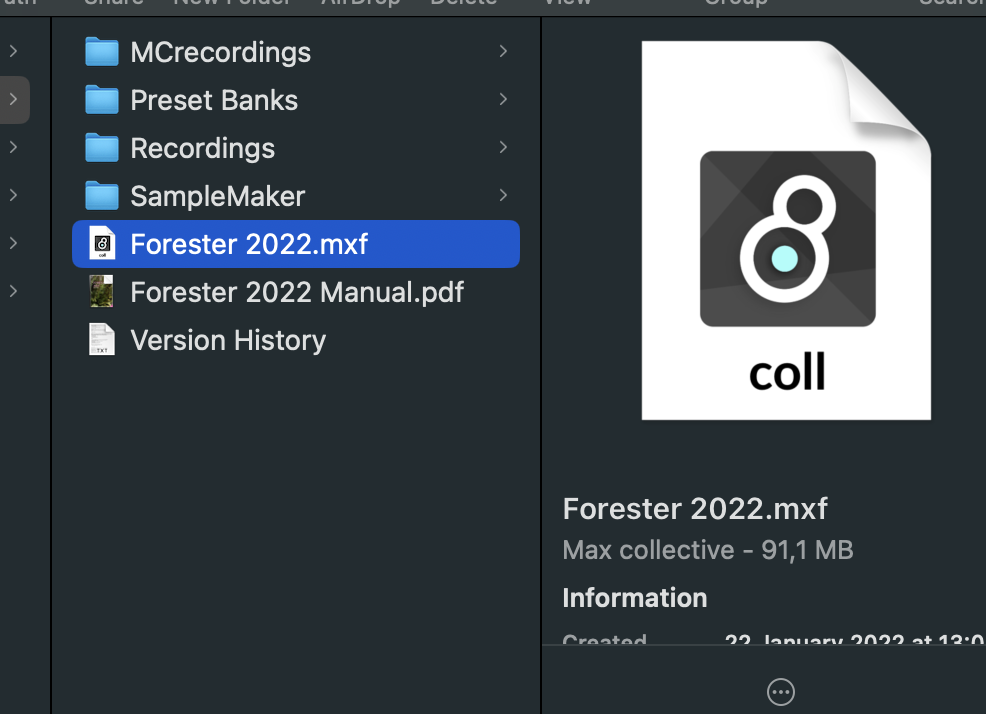Click the Information heading in the preview pane
The width and height of the screenshot is (986, 714).
[x=634, y=598]
